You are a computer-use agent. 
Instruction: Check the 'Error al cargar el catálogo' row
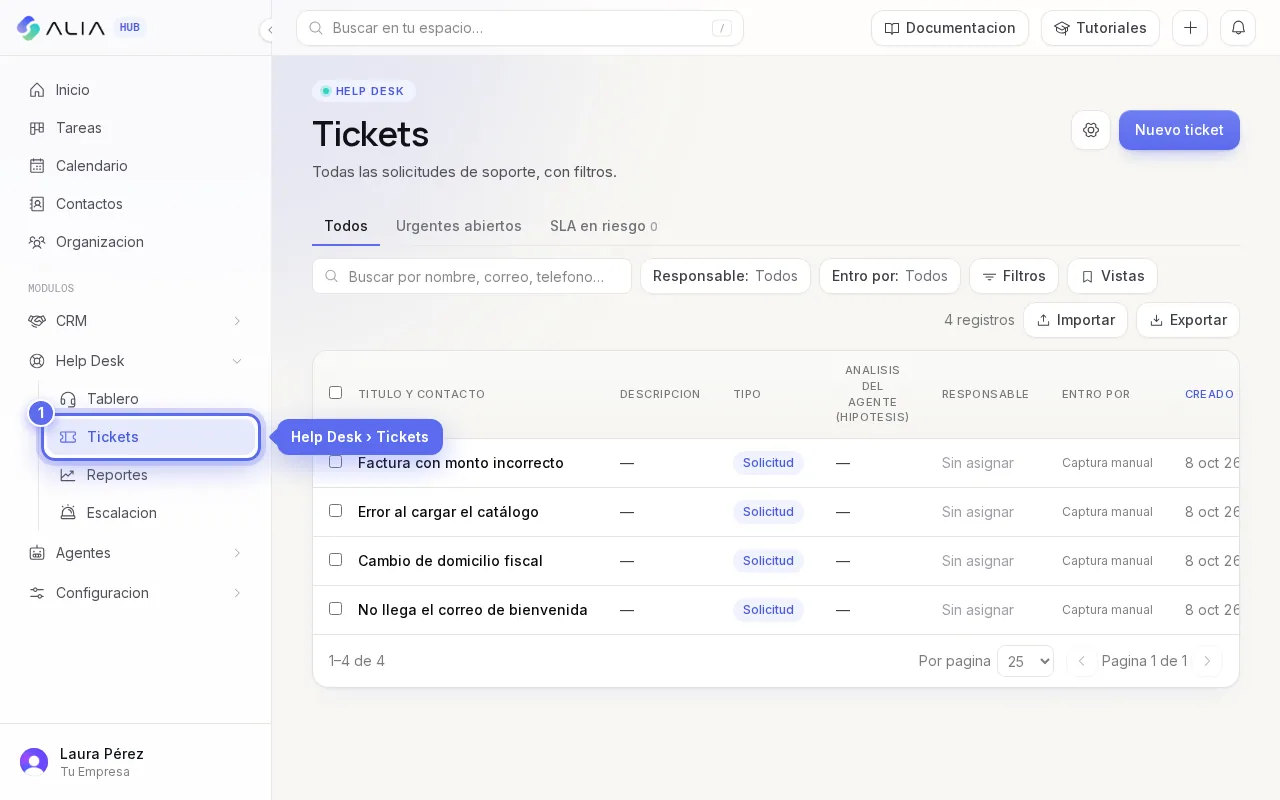[335, 511]
